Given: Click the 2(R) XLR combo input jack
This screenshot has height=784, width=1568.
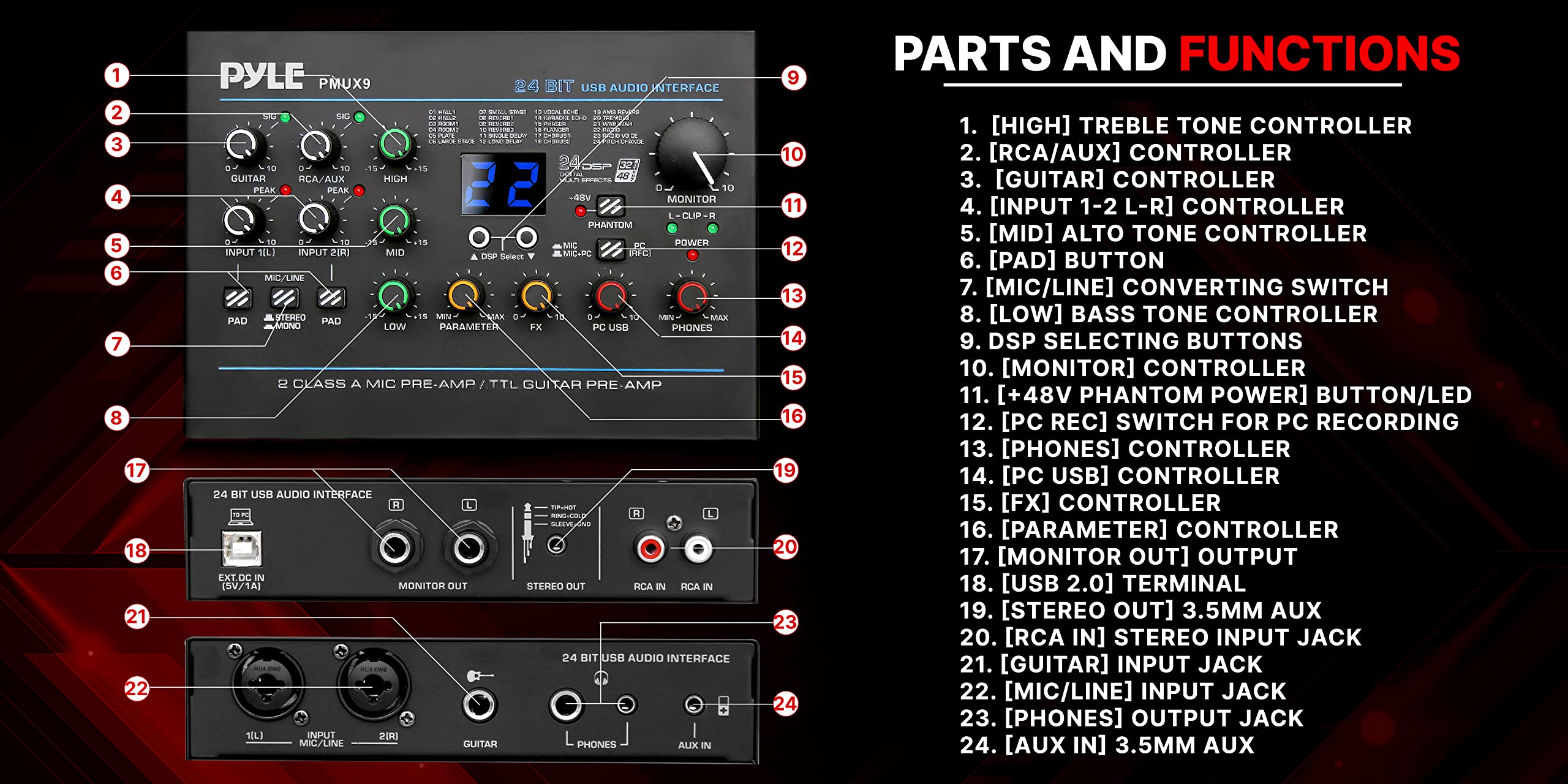Looking at the screenshot, I should coord(373,685).
